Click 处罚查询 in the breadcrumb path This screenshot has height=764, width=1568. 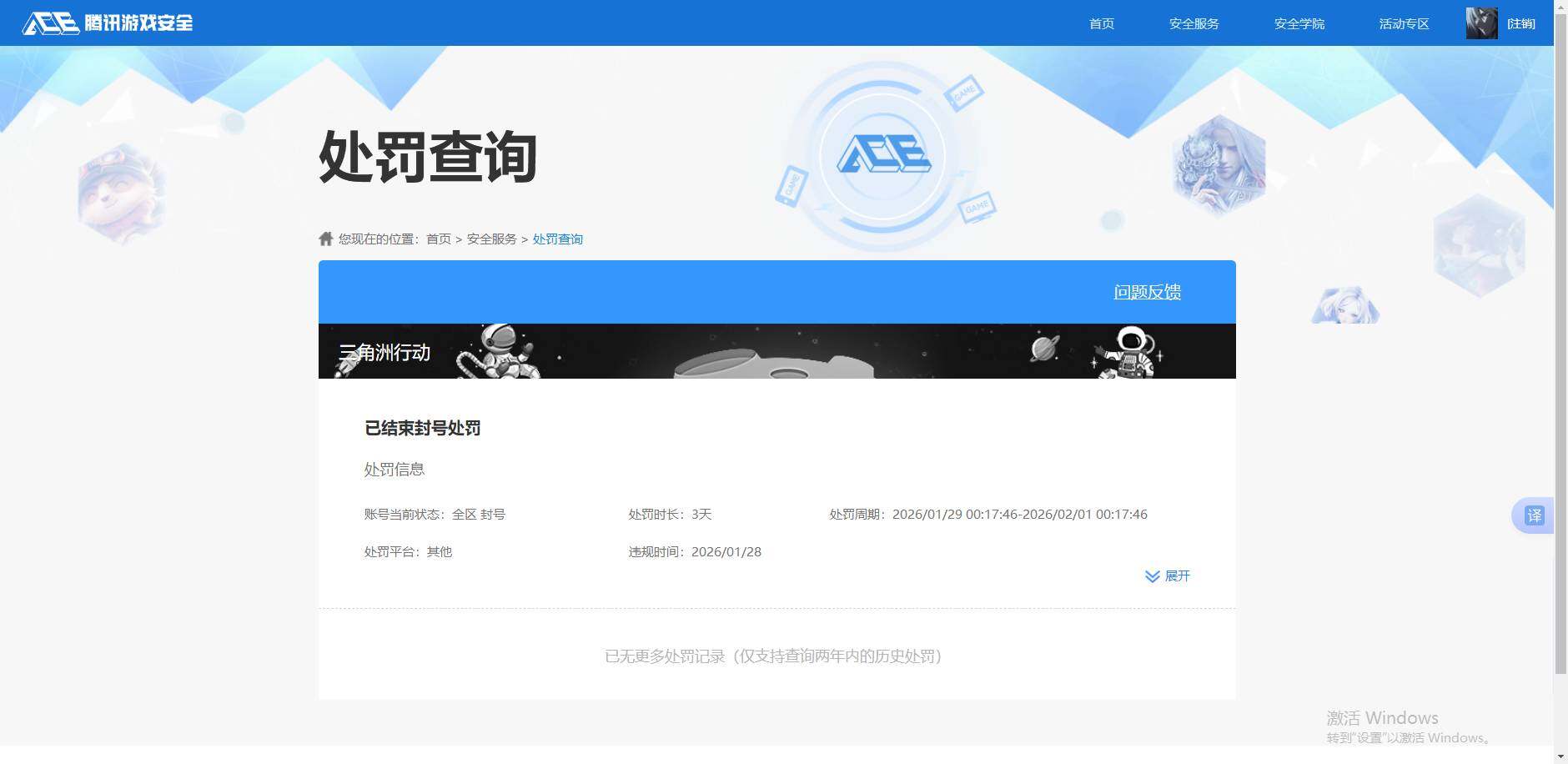pyautogui.click(x=558, y=239)
